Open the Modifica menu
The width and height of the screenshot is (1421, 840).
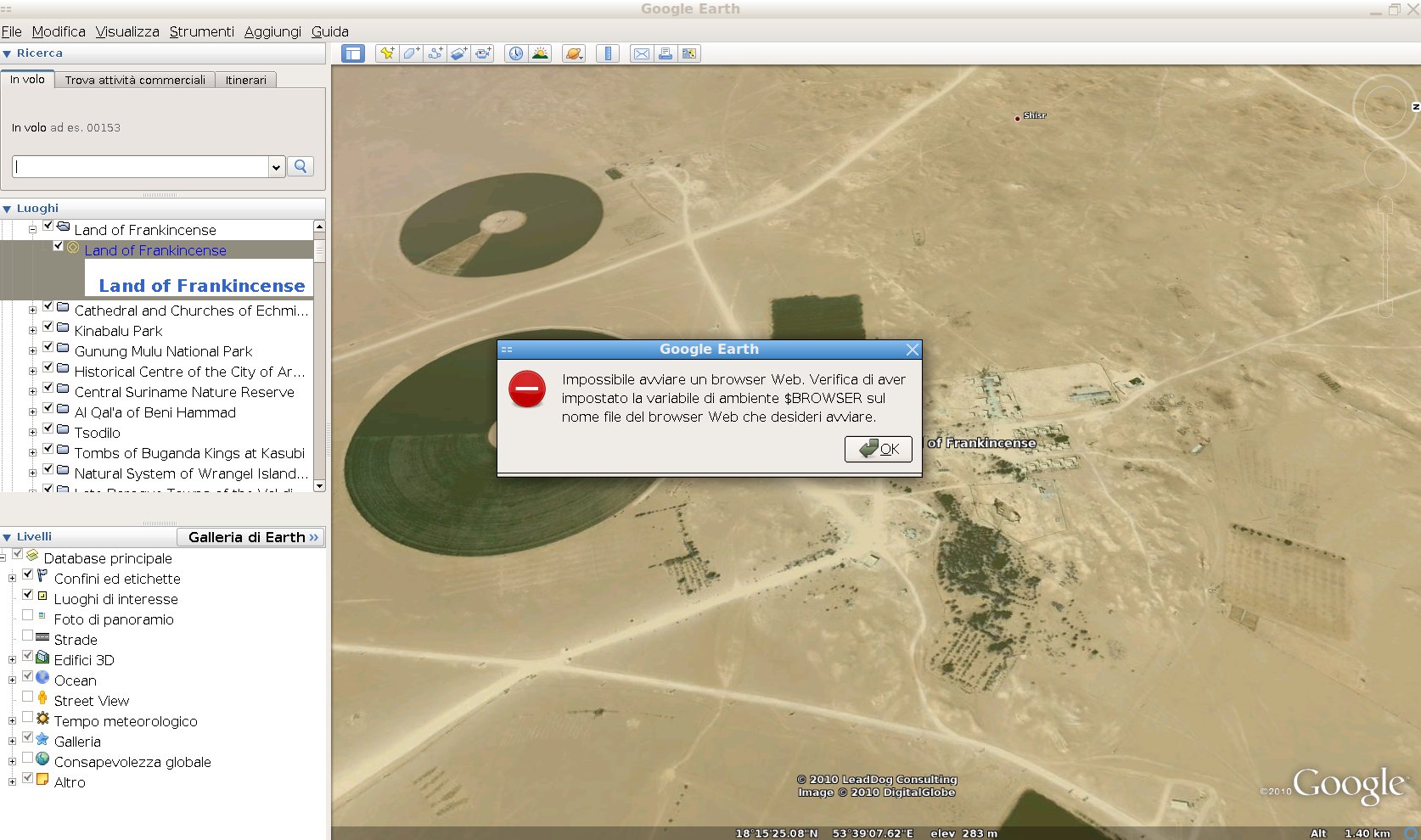click(x=59, y=31)
